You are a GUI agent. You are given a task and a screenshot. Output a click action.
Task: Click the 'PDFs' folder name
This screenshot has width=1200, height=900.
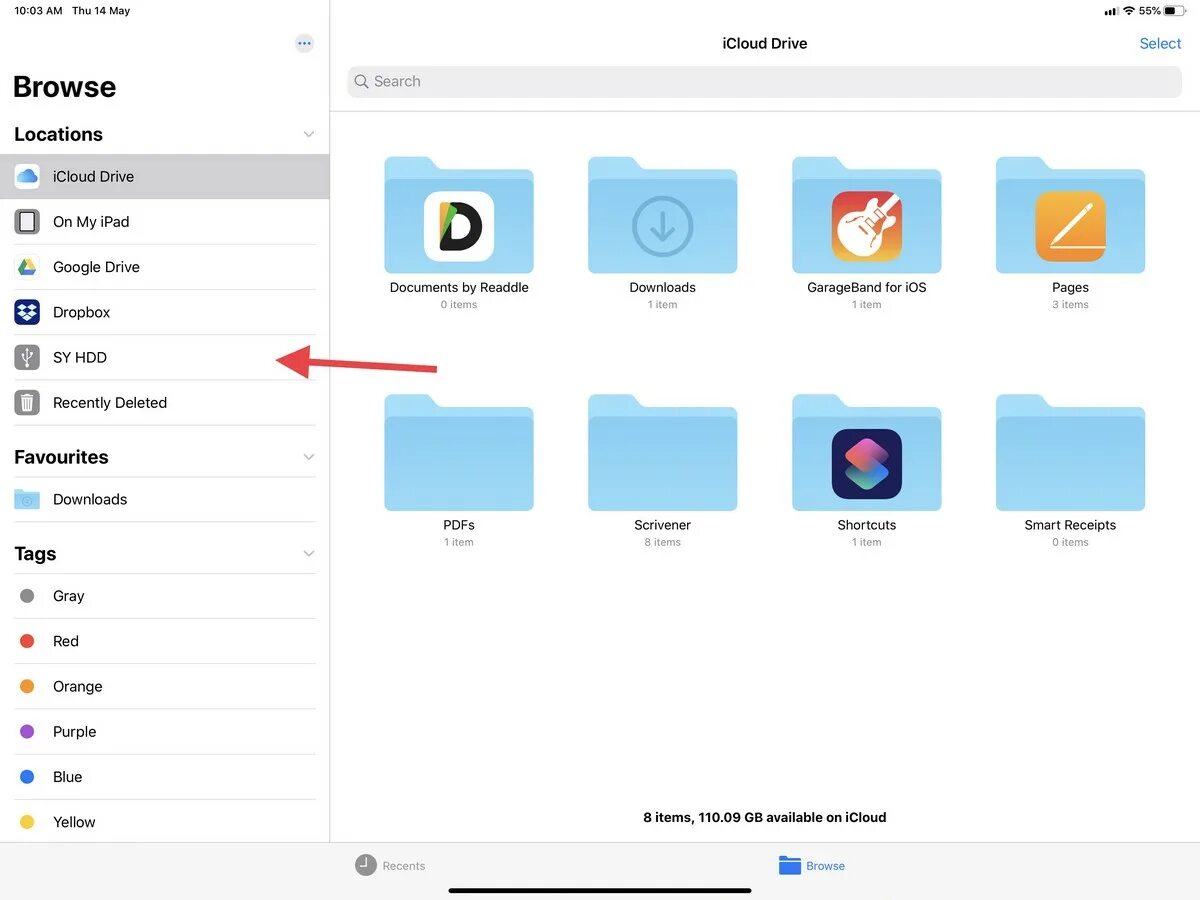pos(459,525)
